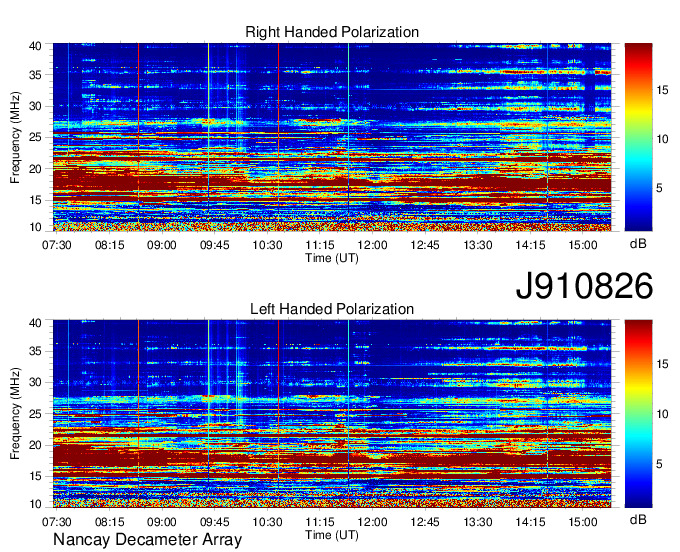
Task: Click the upper plot's dB color bar
Action: point(638,137)
